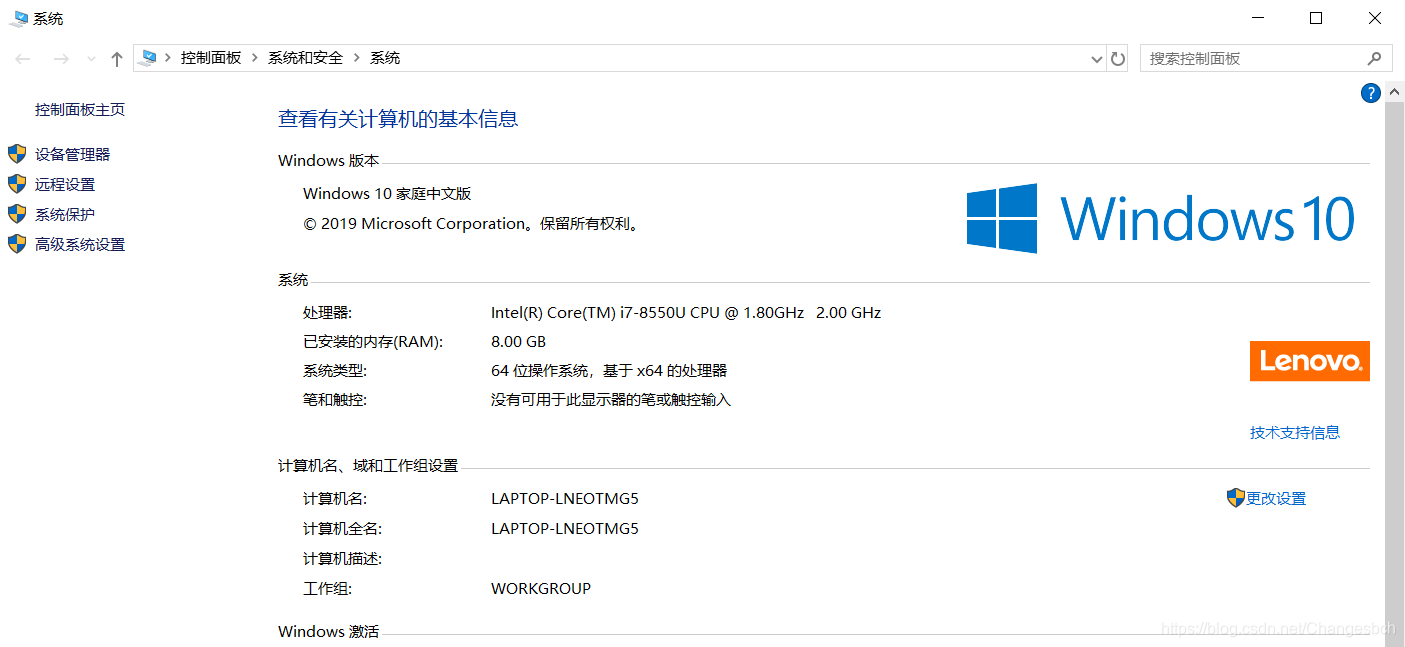1405x647 pixels.
Task: Click the shield icon beside 远程设置
Action: tap(17, 184)
